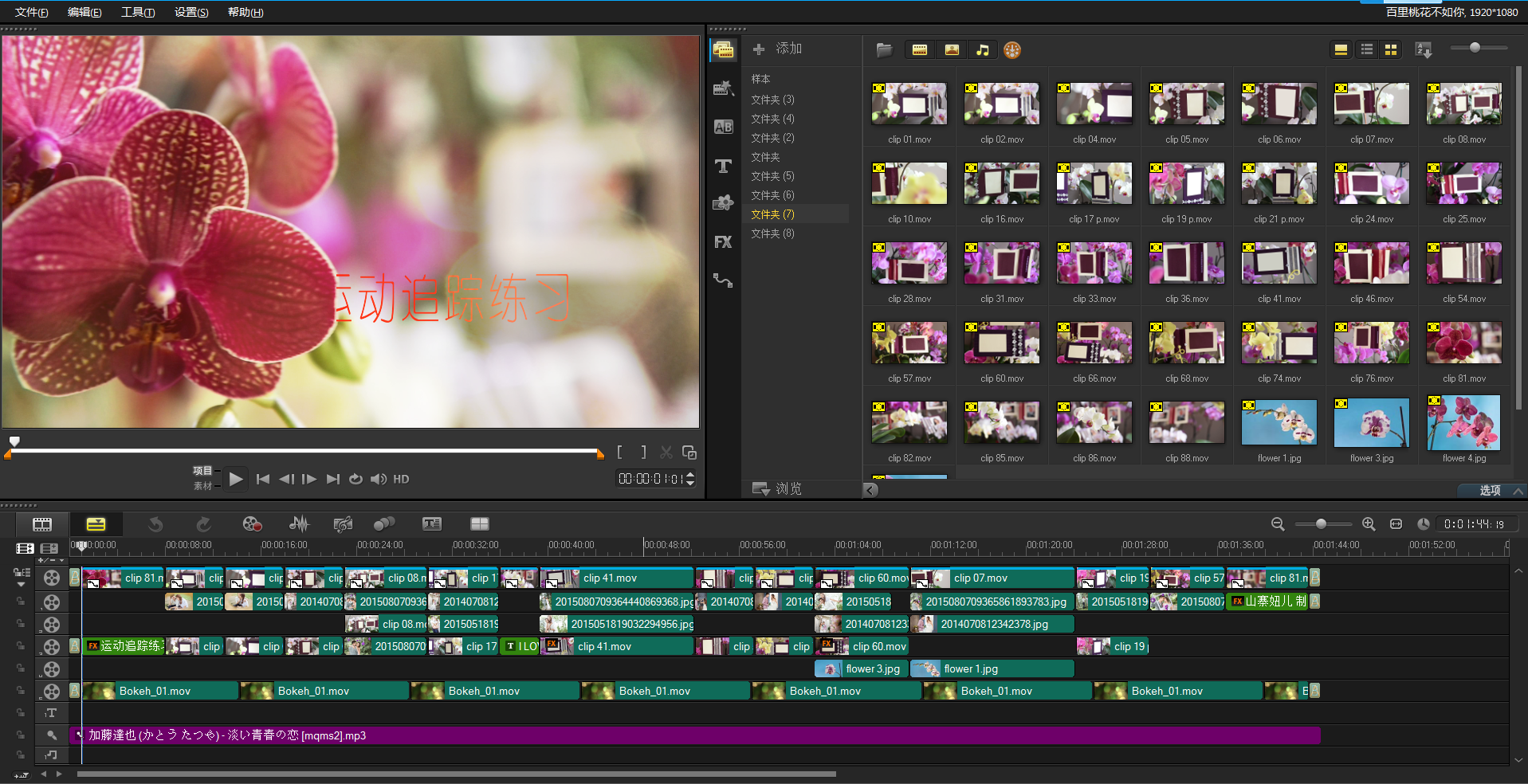Open the add/remove tracks +/- dropdown
Image resolution: width=1528 pixels, height=784 pixels.
click(x=51, y=560)
